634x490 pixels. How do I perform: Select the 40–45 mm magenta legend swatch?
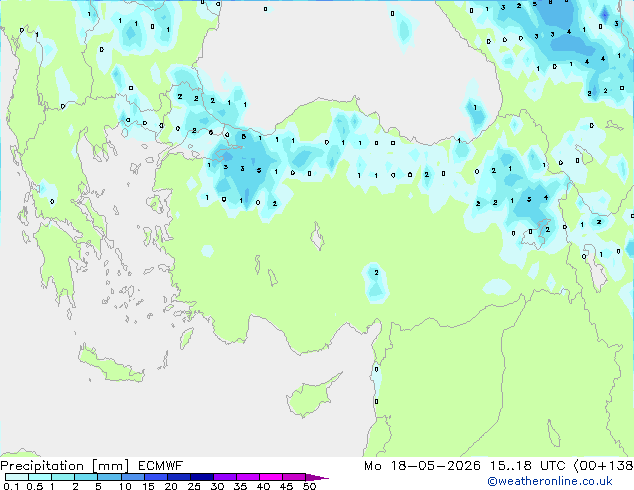click(x=271, y=477)
